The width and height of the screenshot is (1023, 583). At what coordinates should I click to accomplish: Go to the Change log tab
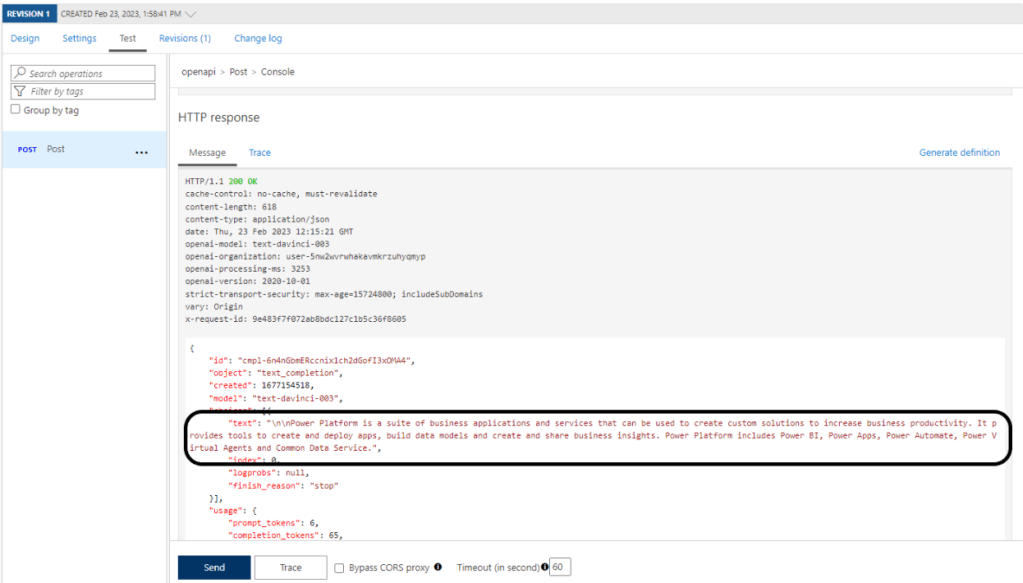[258, 38]
